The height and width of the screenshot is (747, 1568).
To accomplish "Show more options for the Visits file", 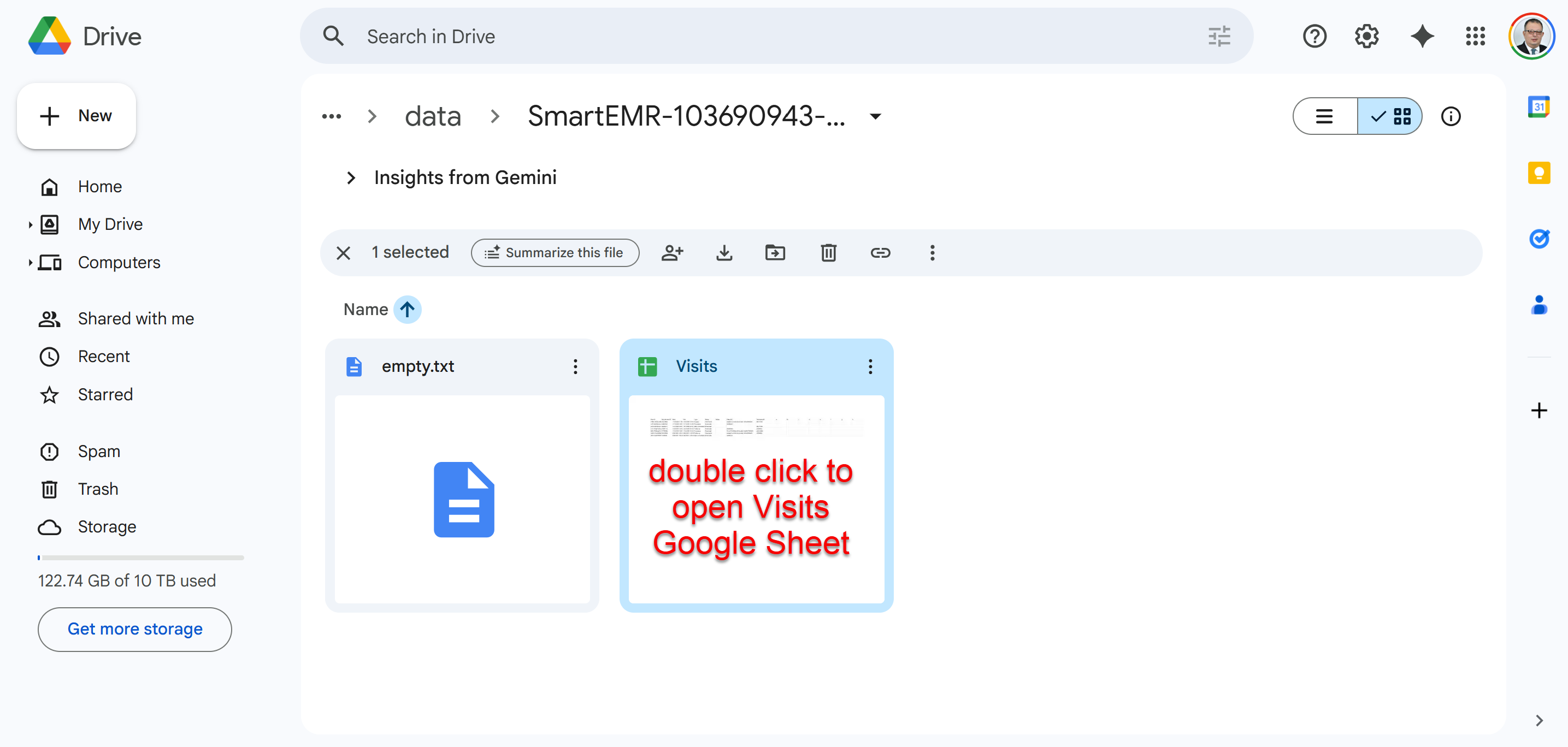I will (x=870, y=366).
